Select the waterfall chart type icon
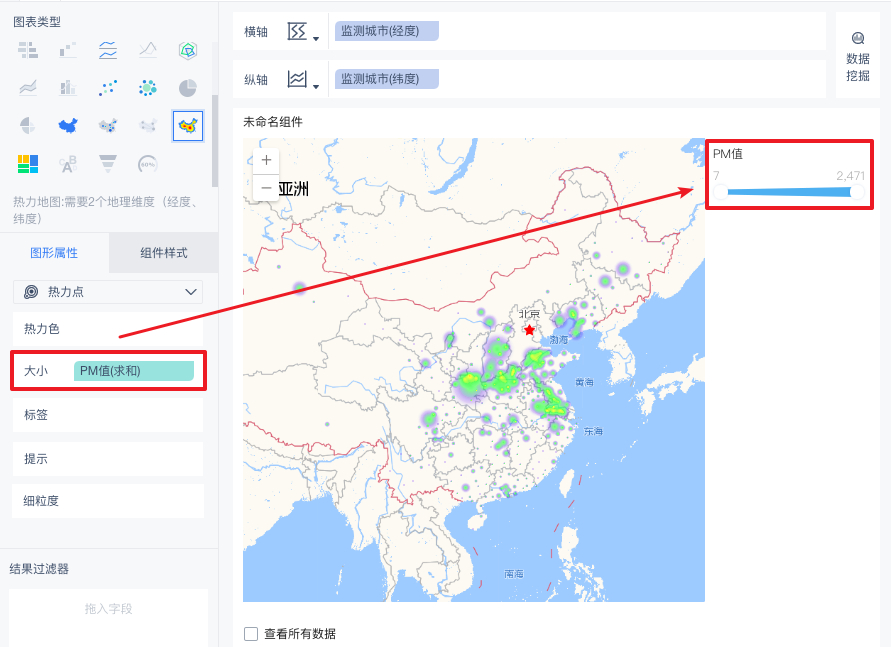Screen dimensions: 891x647 tap(68, 50)
